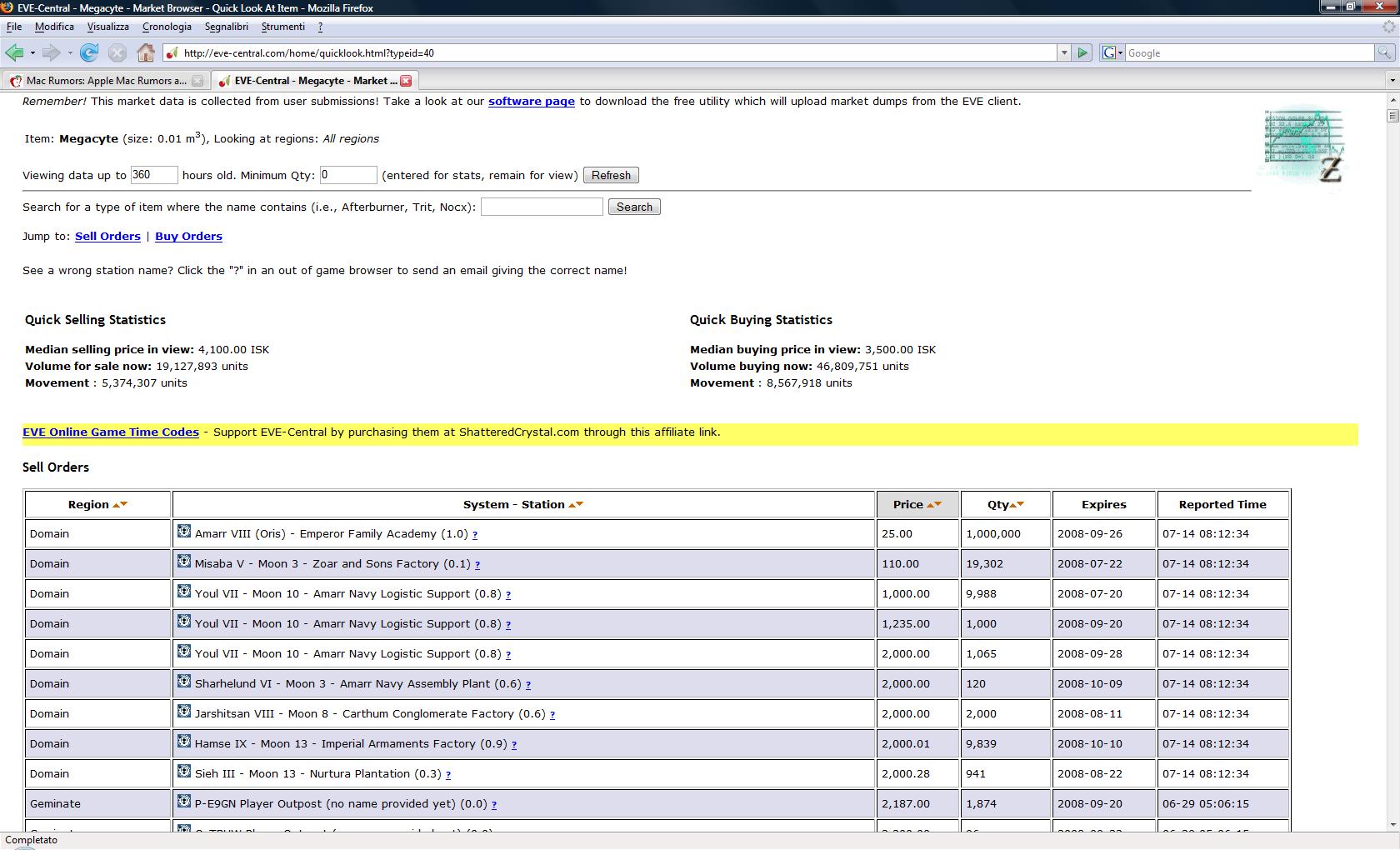
Task: Click the item Search button
Action: [634, 207]
